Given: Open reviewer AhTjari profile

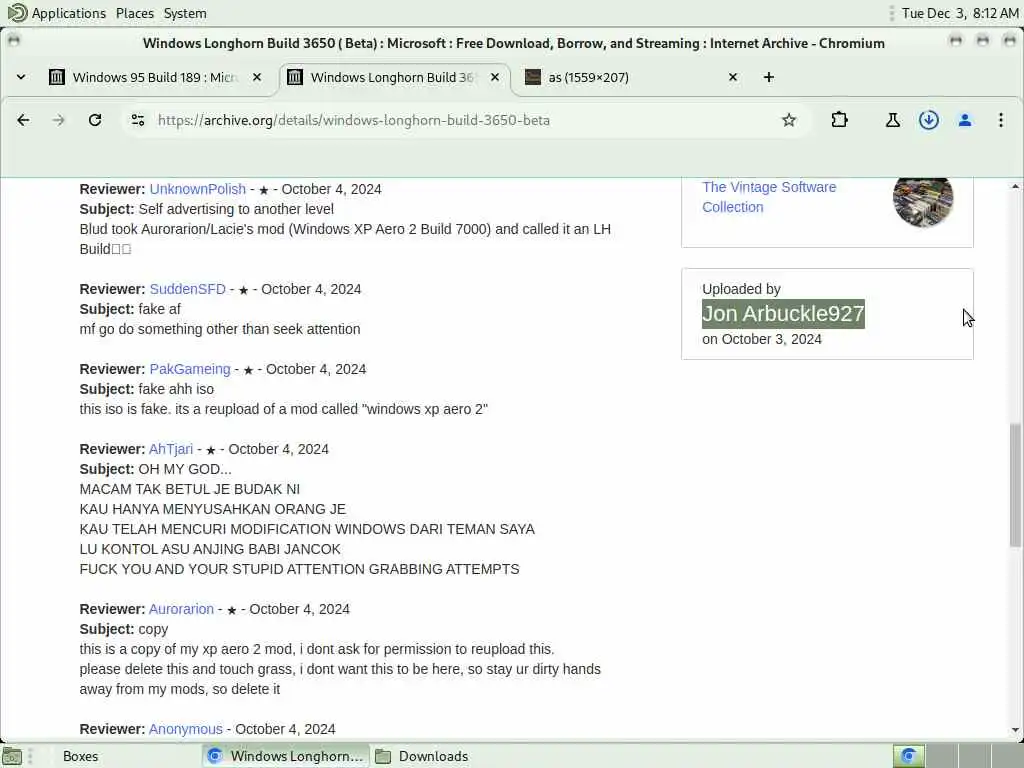Looking at the screenshot, I should 170,449.
